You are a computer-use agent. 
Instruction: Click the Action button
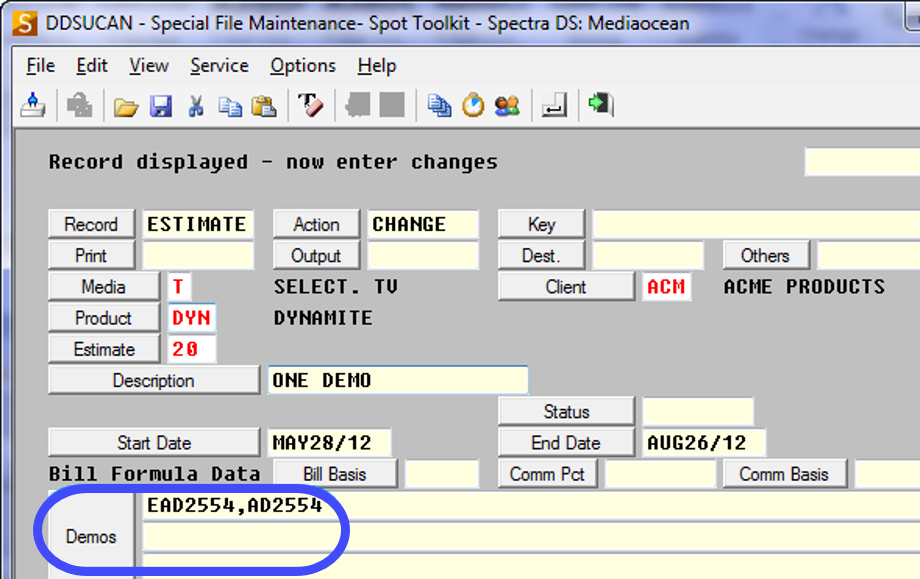tap(316, 224)
